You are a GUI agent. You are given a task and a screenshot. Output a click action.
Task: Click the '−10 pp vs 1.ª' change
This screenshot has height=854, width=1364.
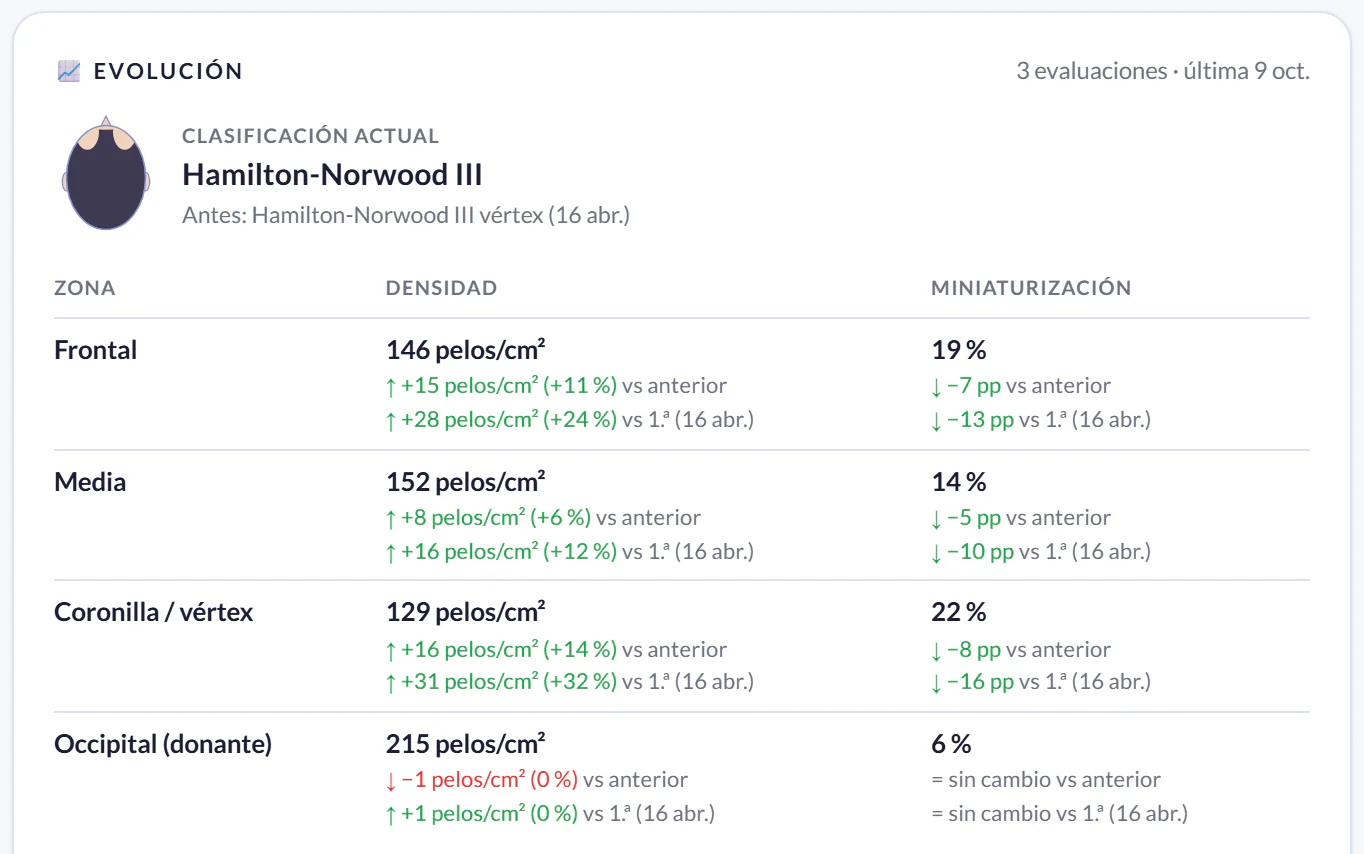click(x=1041, y=552)
